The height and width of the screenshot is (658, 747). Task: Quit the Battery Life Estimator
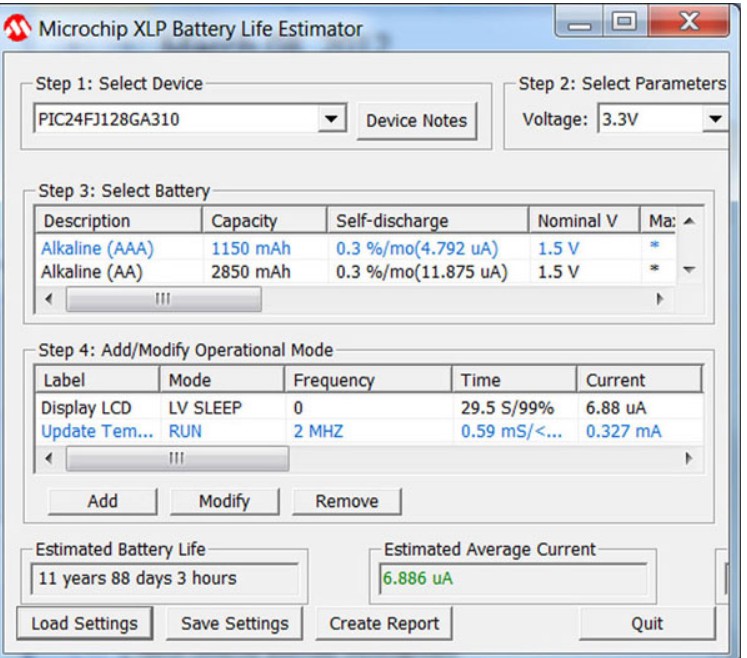(647, 623)
